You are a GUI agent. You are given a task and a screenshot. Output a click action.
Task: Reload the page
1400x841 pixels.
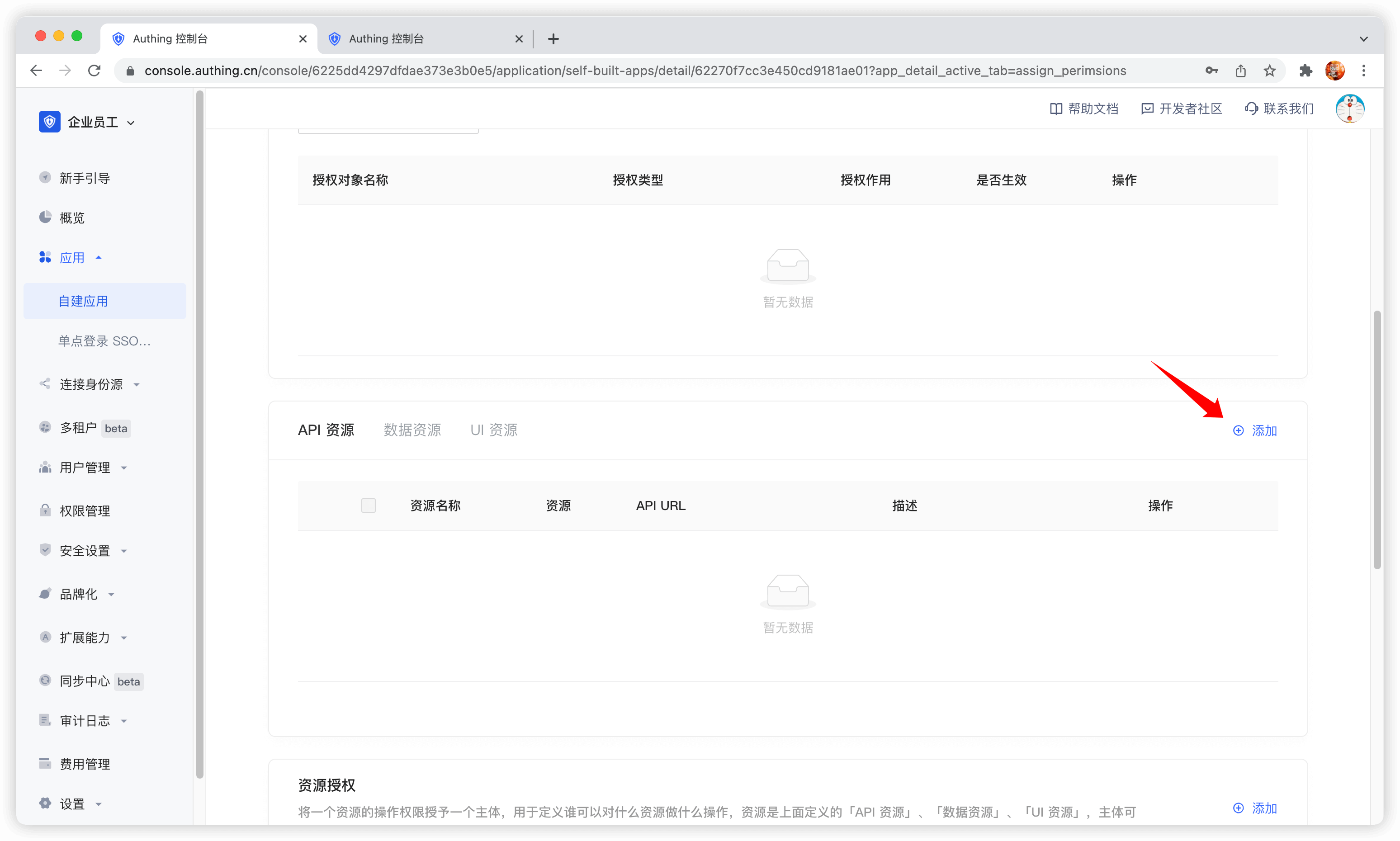click(95, 71)
